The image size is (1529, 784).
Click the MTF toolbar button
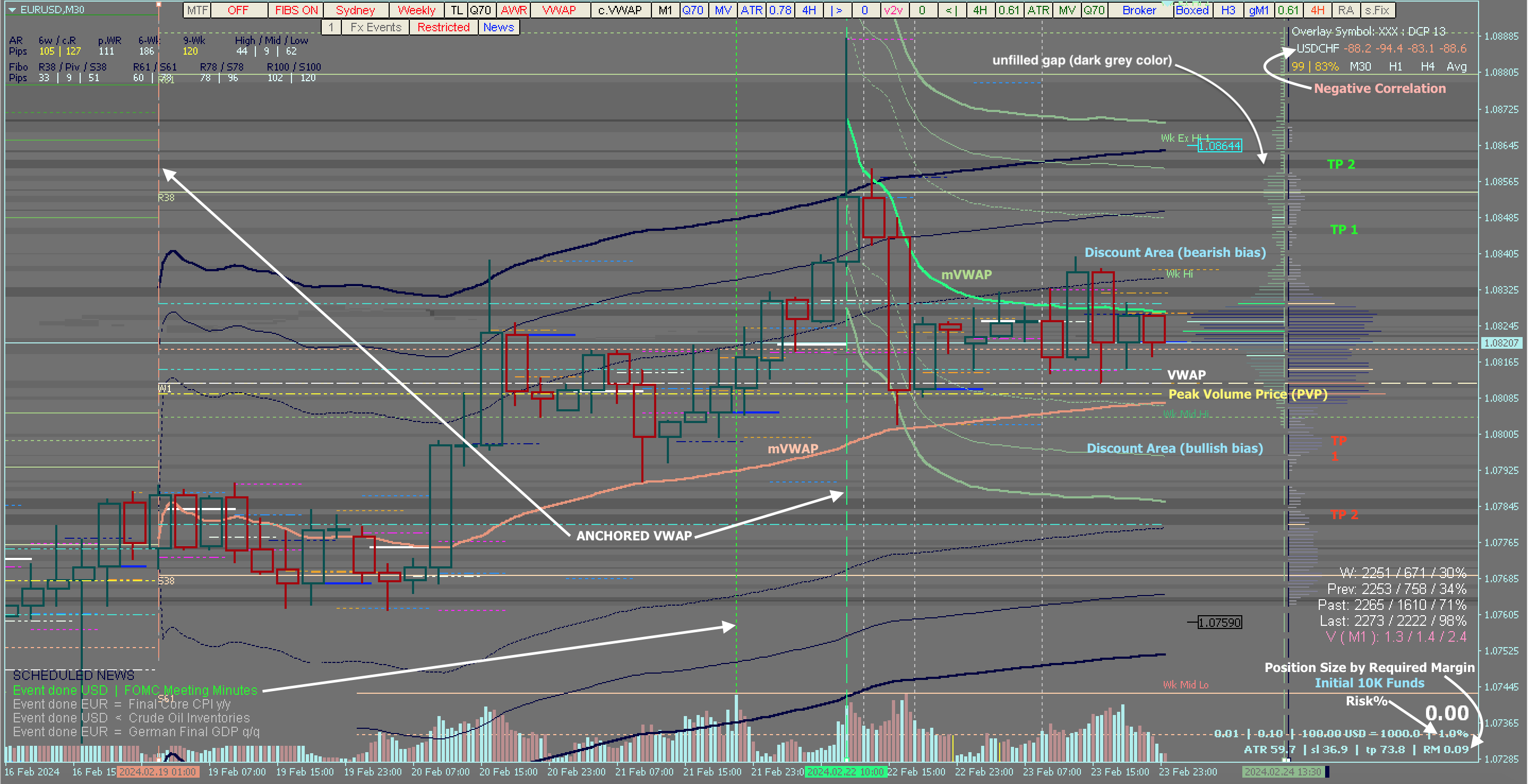pos(197,10)
